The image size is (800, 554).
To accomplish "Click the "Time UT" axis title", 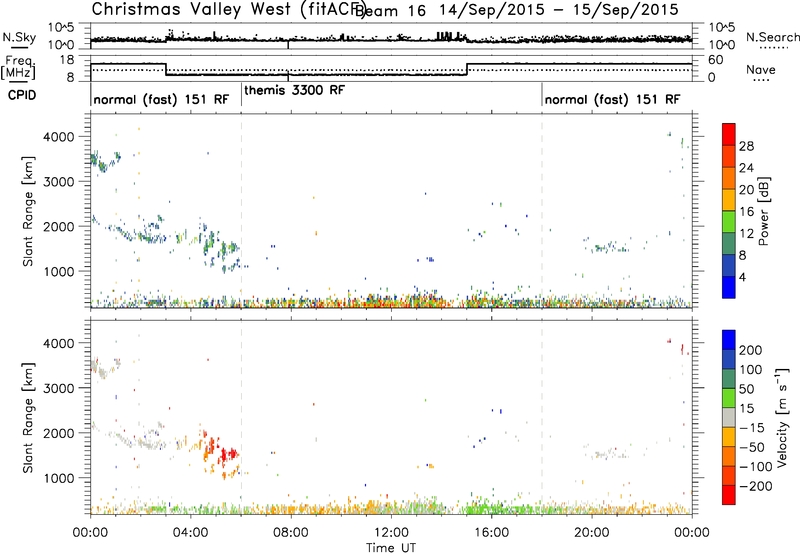I will point(391,548).
